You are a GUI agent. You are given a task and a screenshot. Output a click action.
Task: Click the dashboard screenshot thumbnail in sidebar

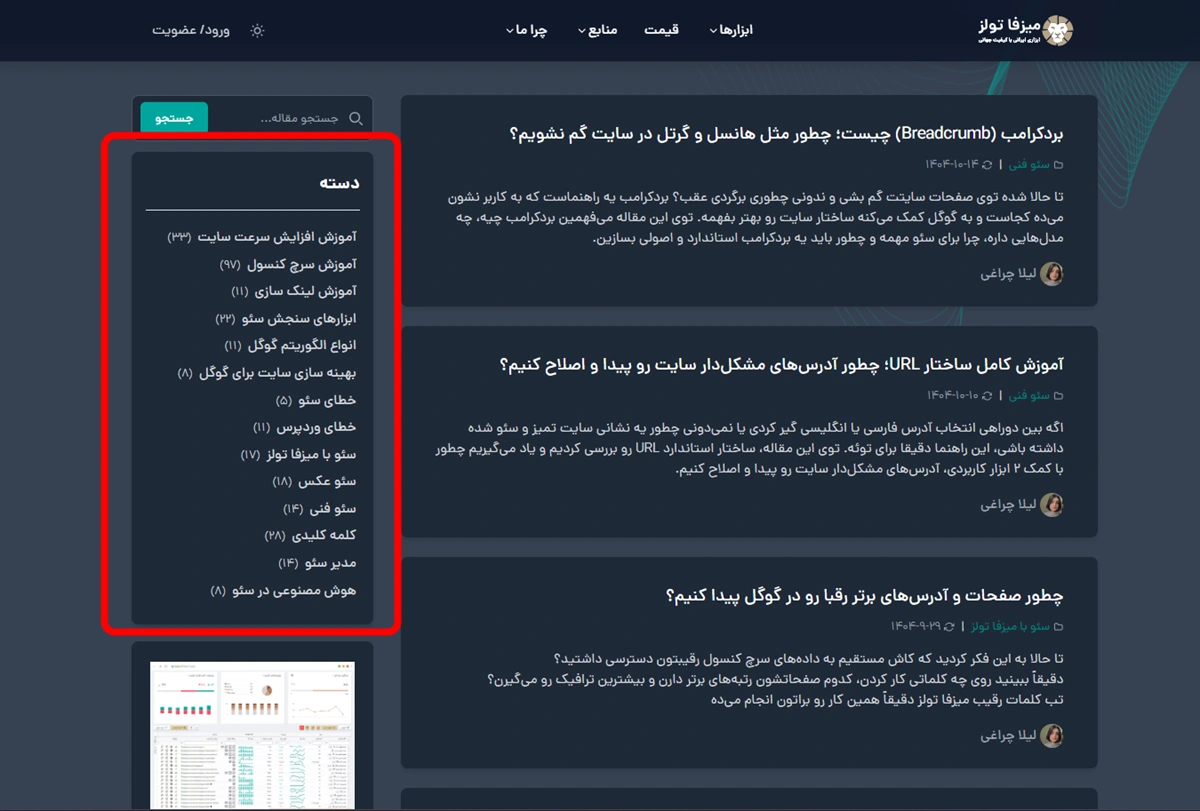[252, 734]
